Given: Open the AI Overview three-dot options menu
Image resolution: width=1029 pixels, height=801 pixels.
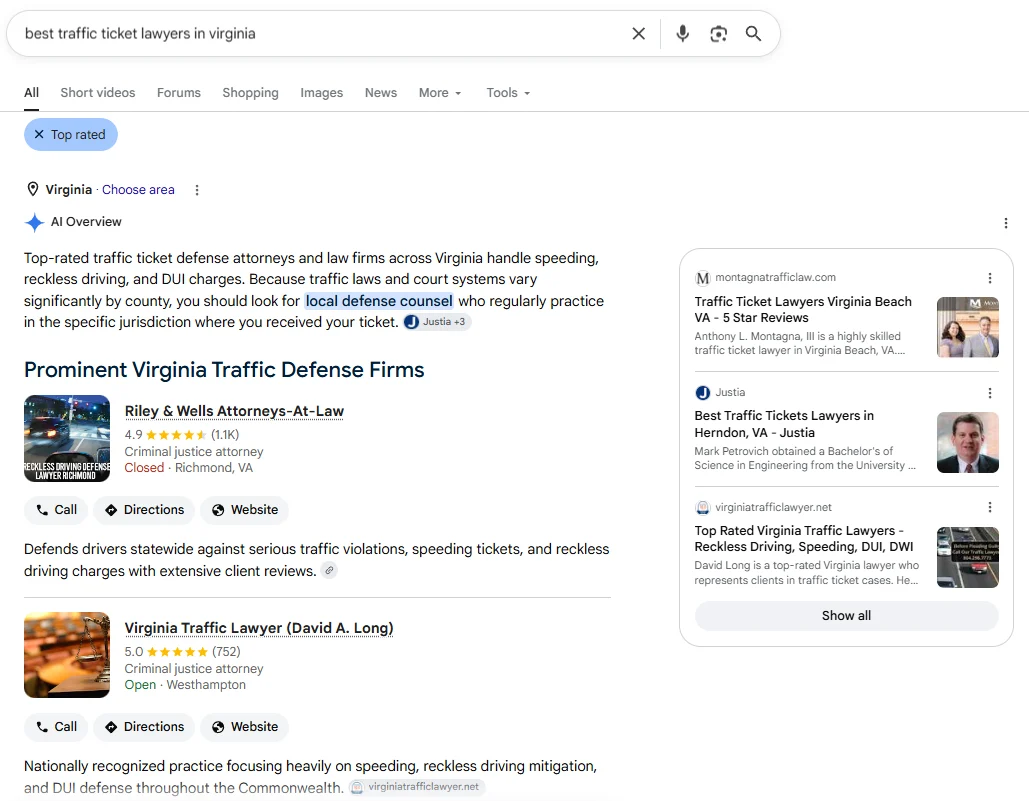Looking at the screenshot, I should click(1005, 223).
